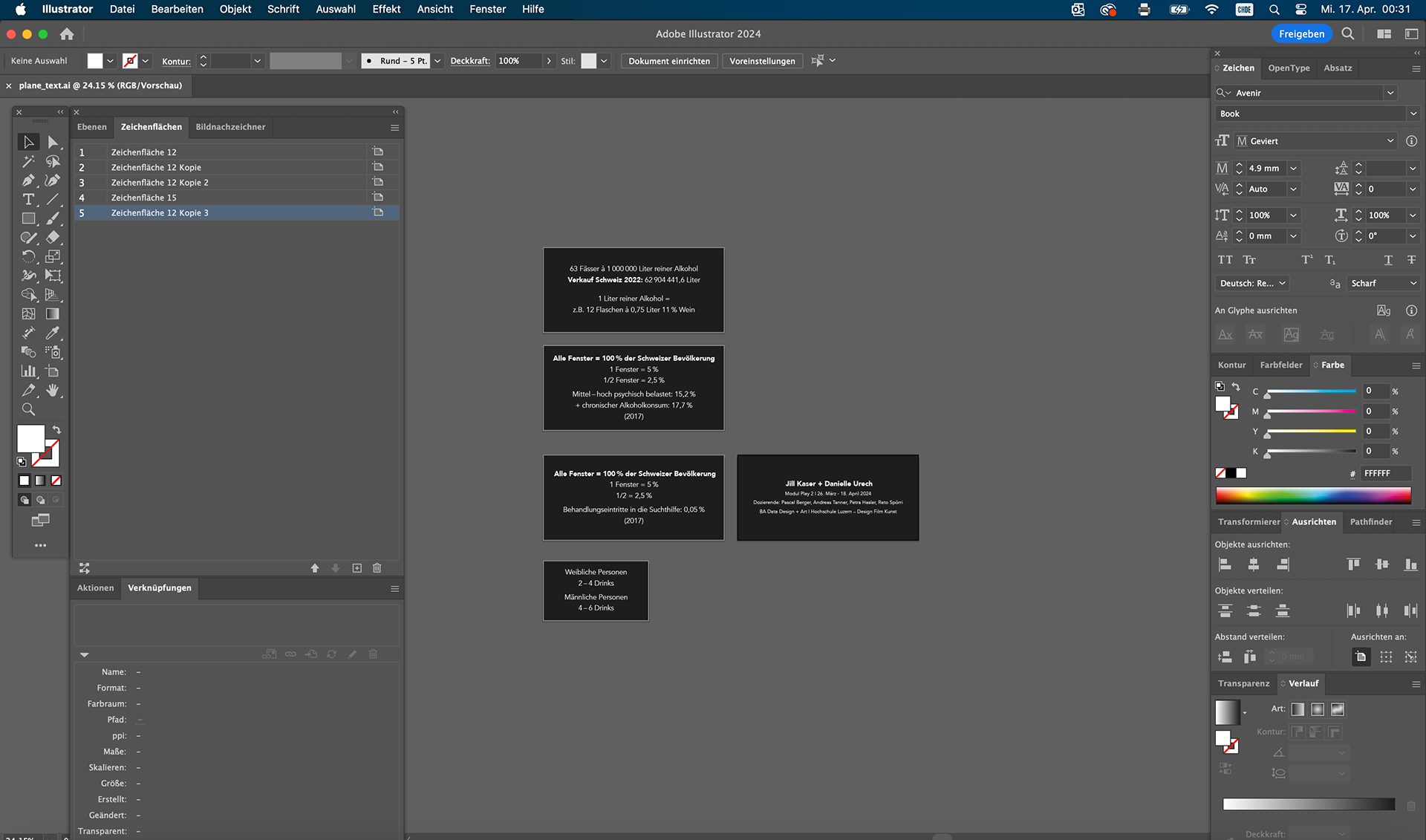Open the Book font style dropdown
Screen dimensions: 1426x840
pyautogui.click(x=1413, y=114)
